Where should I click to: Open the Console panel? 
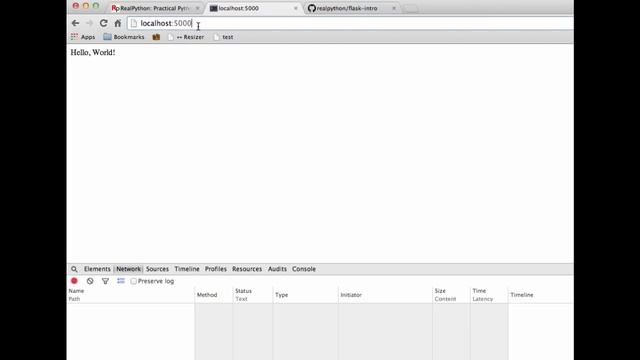304,269
